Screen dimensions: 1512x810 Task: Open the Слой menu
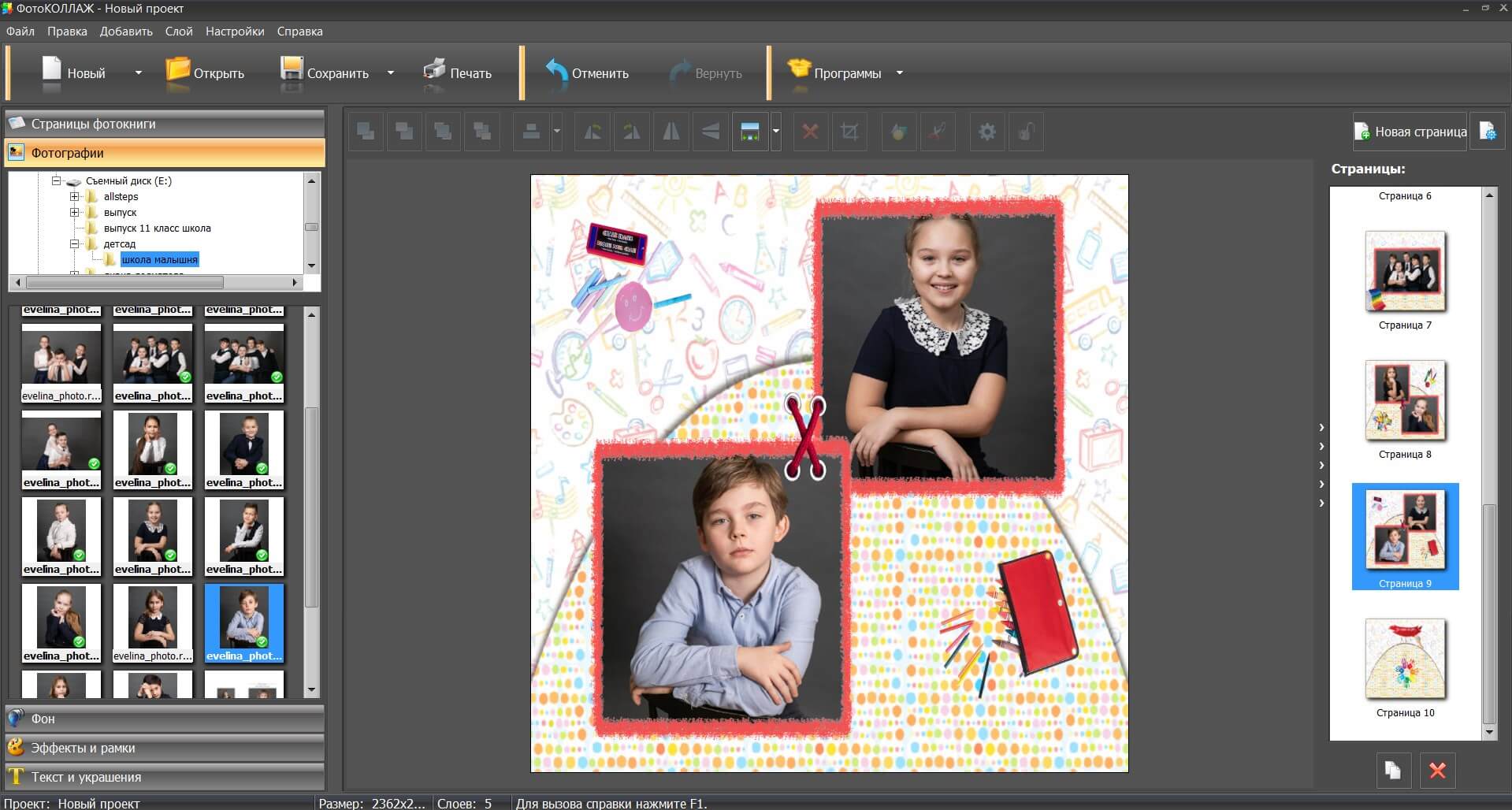[x=179, y=32]
